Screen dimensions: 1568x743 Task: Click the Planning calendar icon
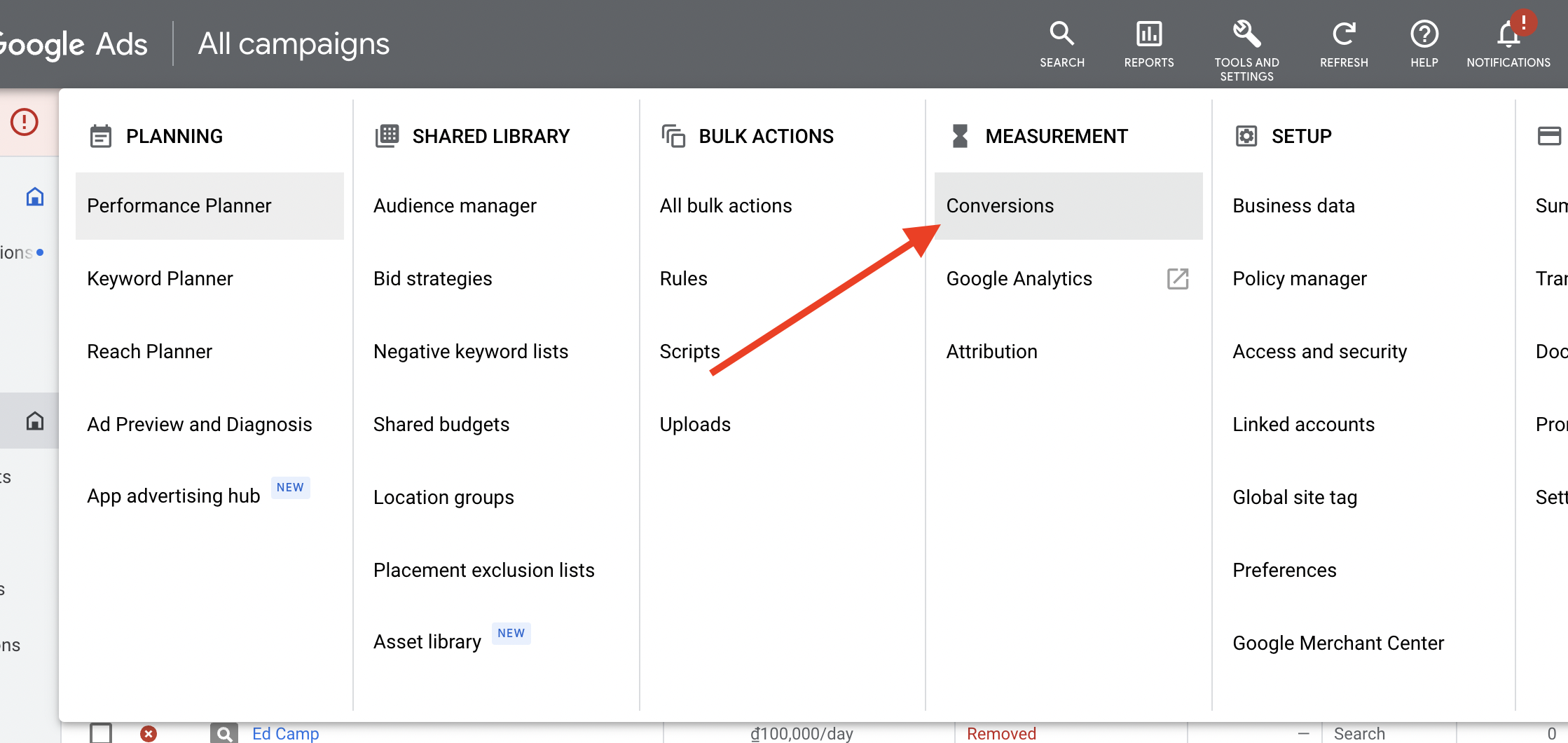[101, 136]
